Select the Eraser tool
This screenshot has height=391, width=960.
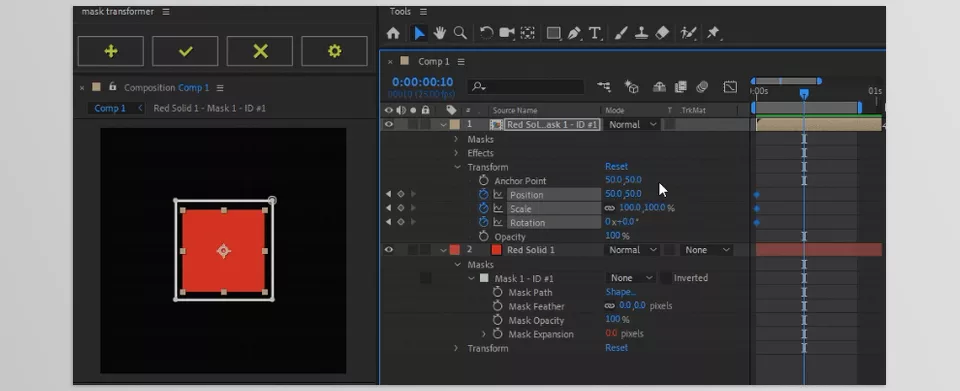tap(662, 33)
